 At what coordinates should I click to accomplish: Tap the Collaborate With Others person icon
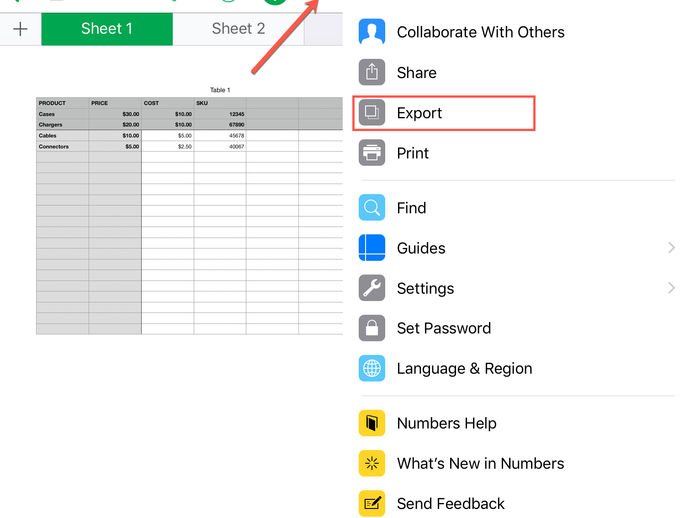point(372,32)
